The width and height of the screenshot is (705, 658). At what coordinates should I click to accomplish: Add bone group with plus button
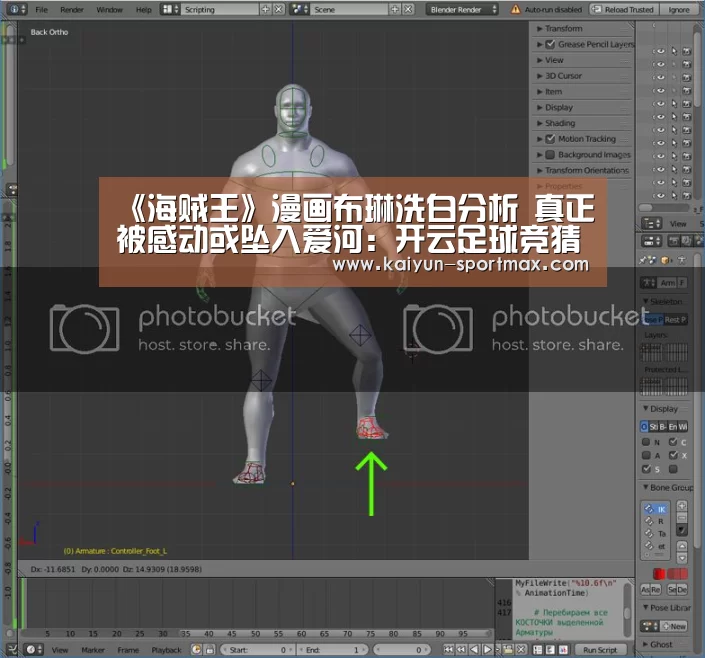click(x=682, y=506)
